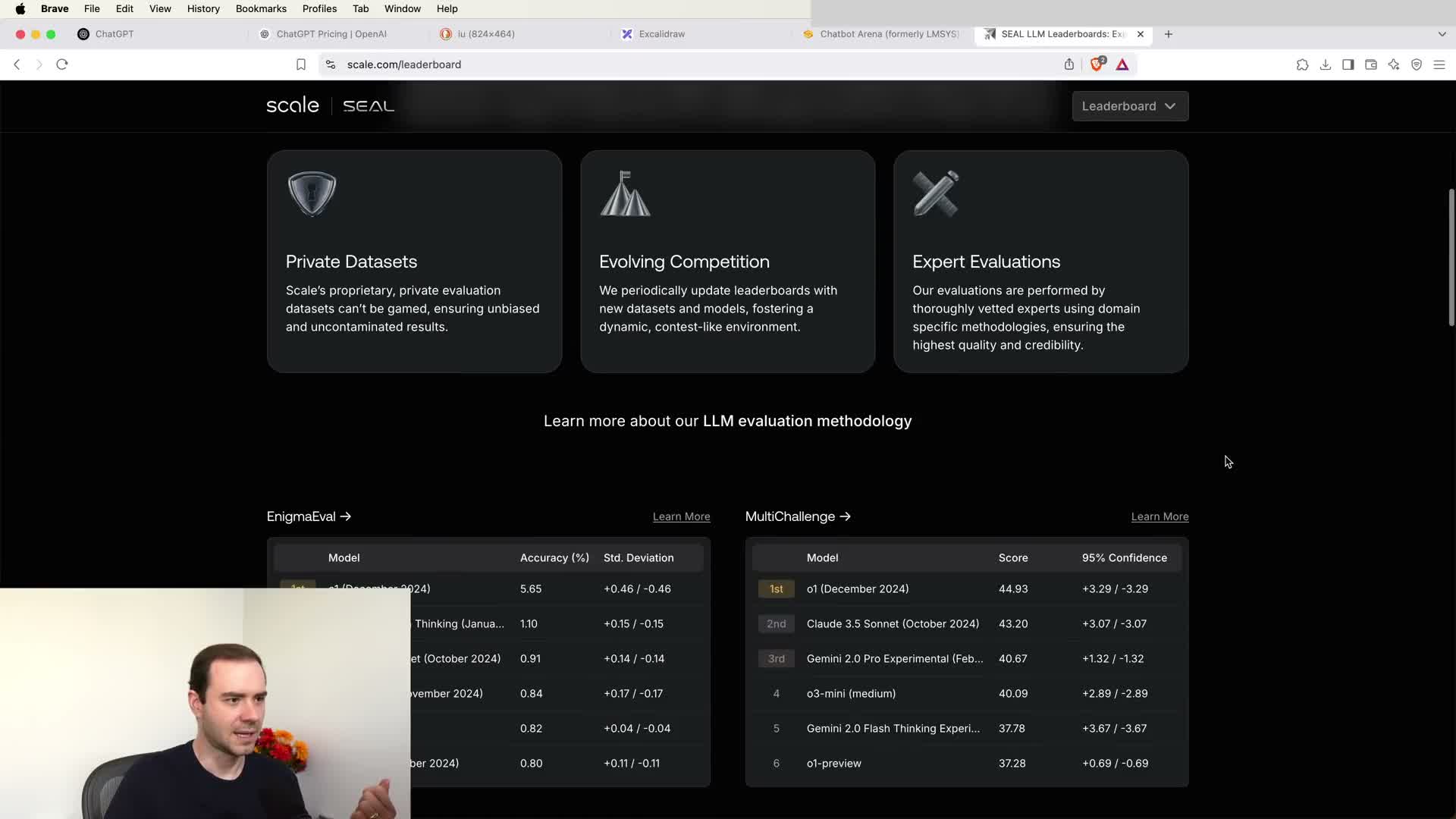The width and height of the screenshot is (1456, 819).
Task: Reload the current page
Action: tap(62, 64)
